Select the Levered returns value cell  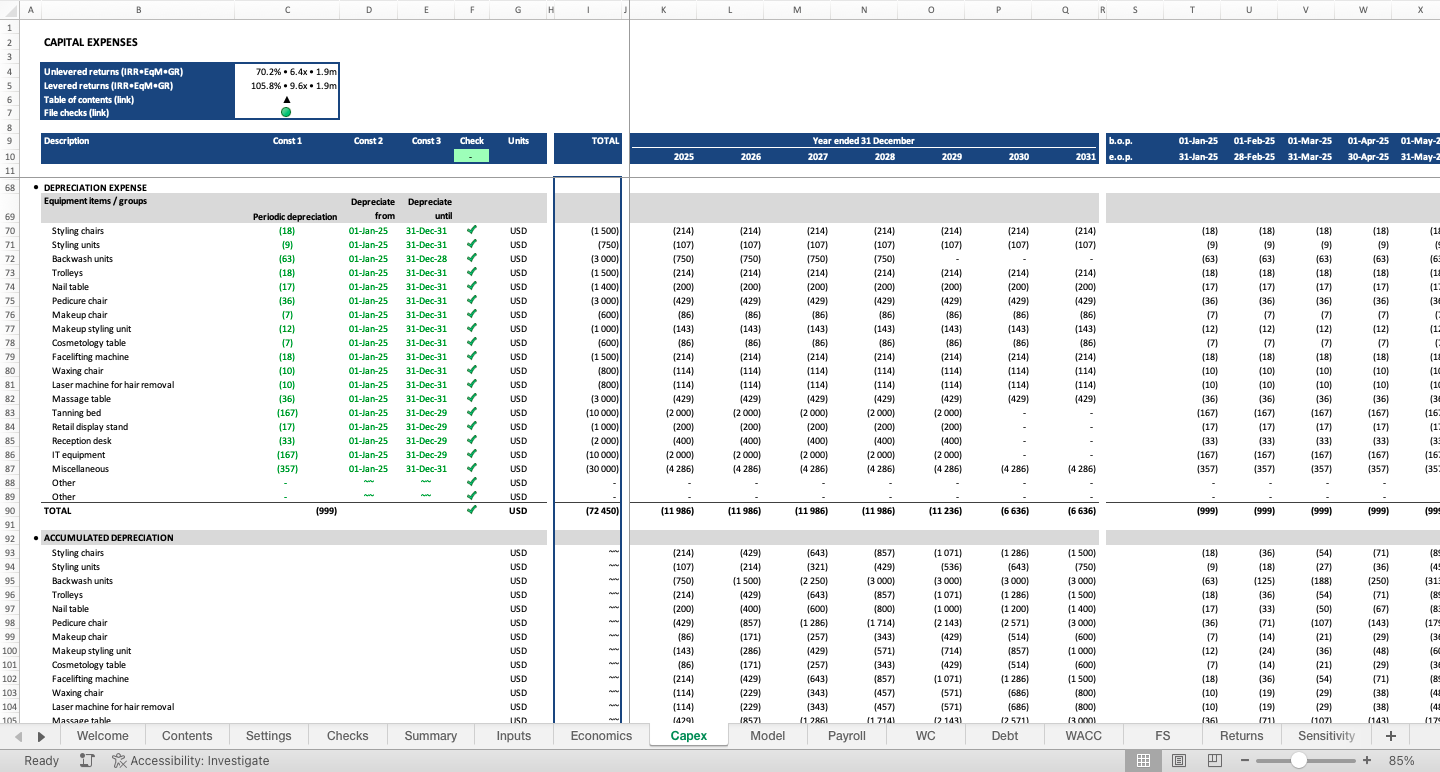(287, 85)
